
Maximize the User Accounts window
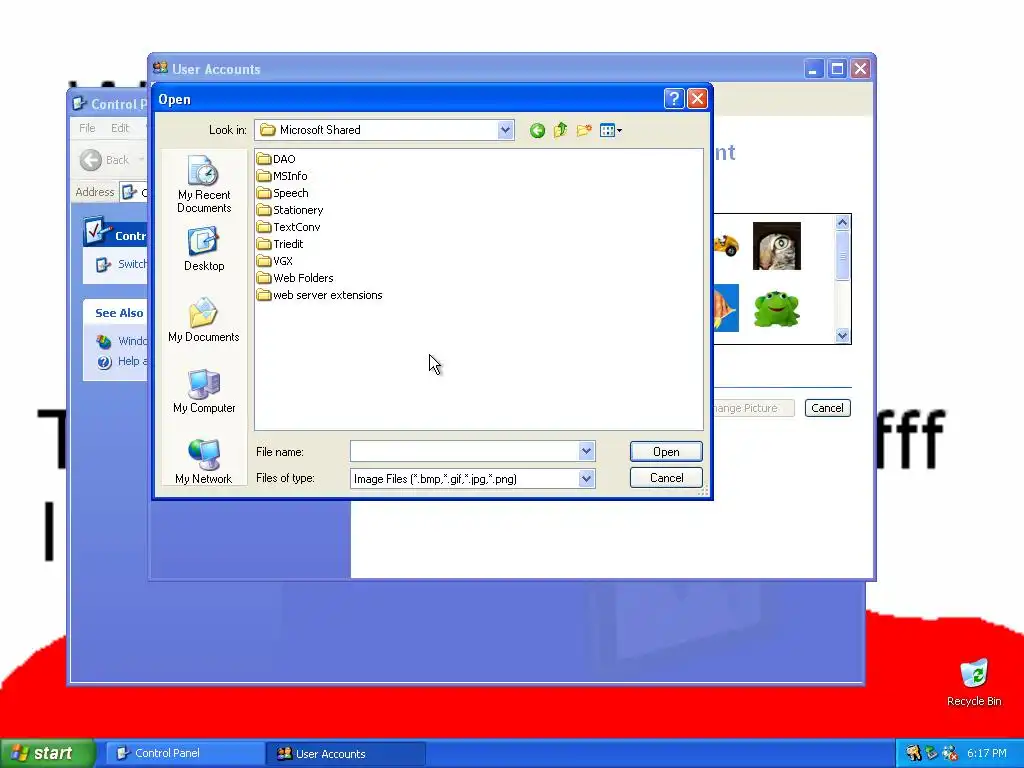(x=837, y=69)
